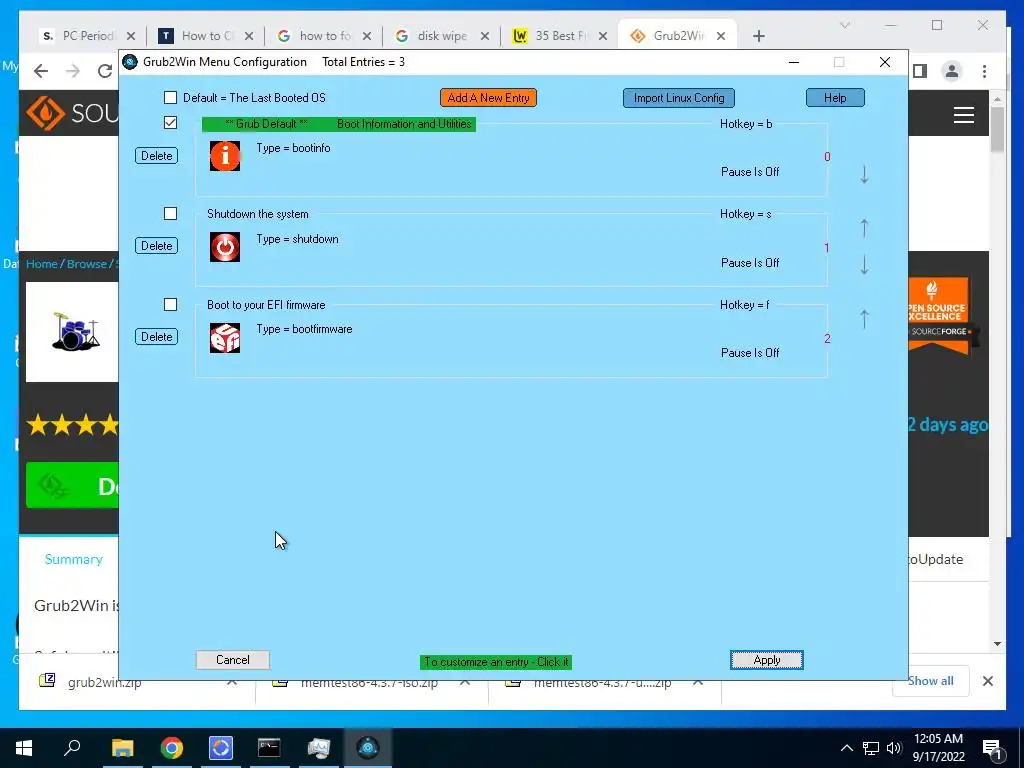This screenshot has height=768, width=1024.
Task: Show hidden system tray icons
Action: pyautogui.click(x=846, y=748)
